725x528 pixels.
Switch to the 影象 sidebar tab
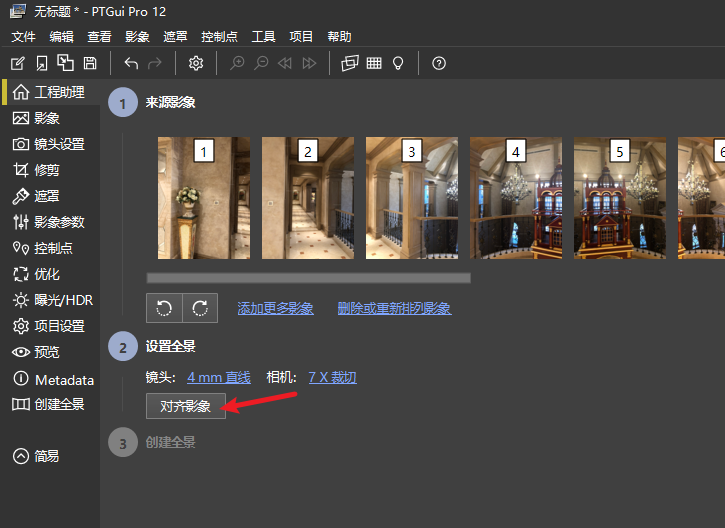tap(36, 118)
